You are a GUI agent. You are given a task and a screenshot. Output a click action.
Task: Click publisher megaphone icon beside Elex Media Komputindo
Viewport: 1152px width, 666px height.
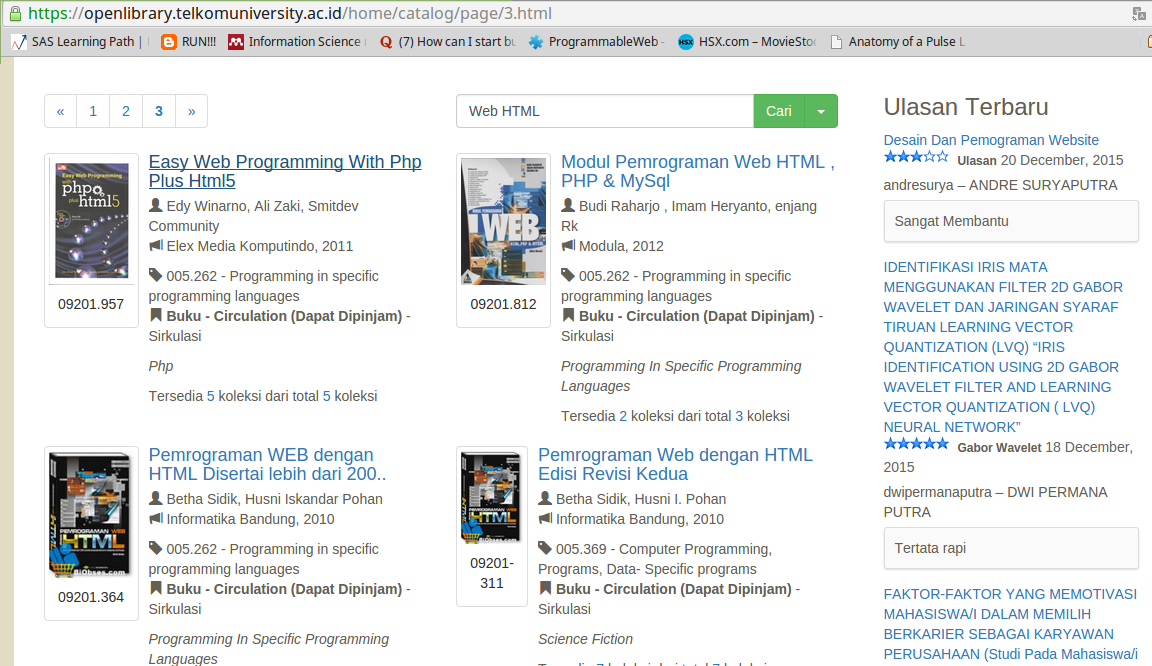156,245
